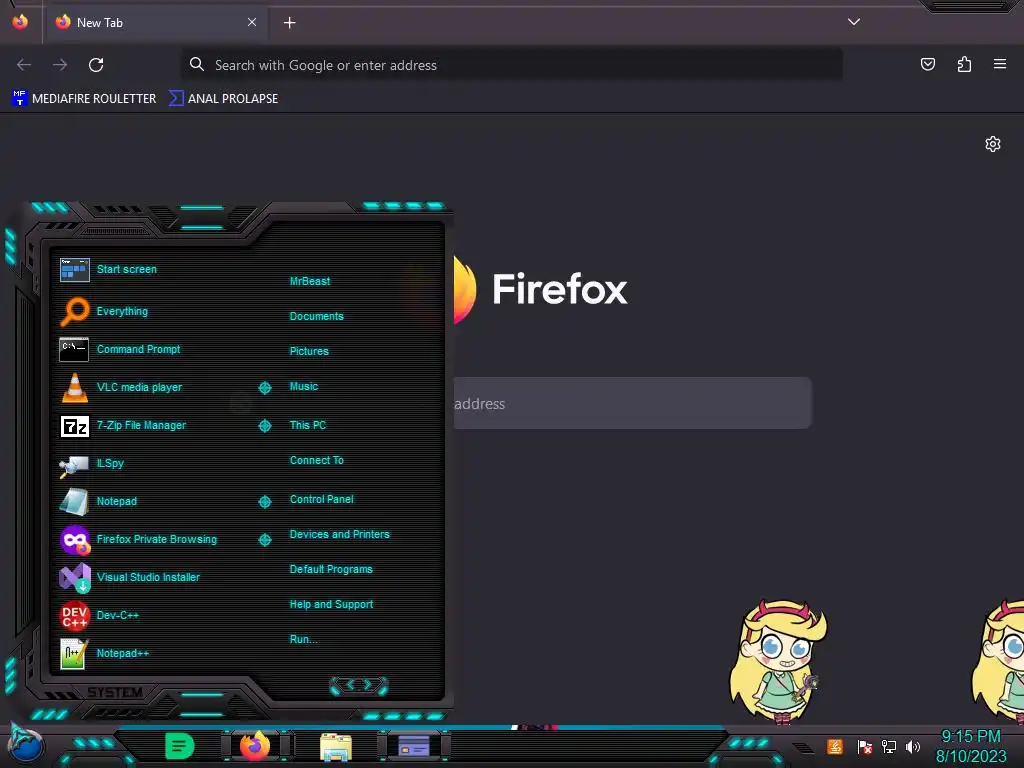The width and height of the screenshot is (1024, 768).
Task: Open the volume speaker tray icon
Action: [913, 746]
